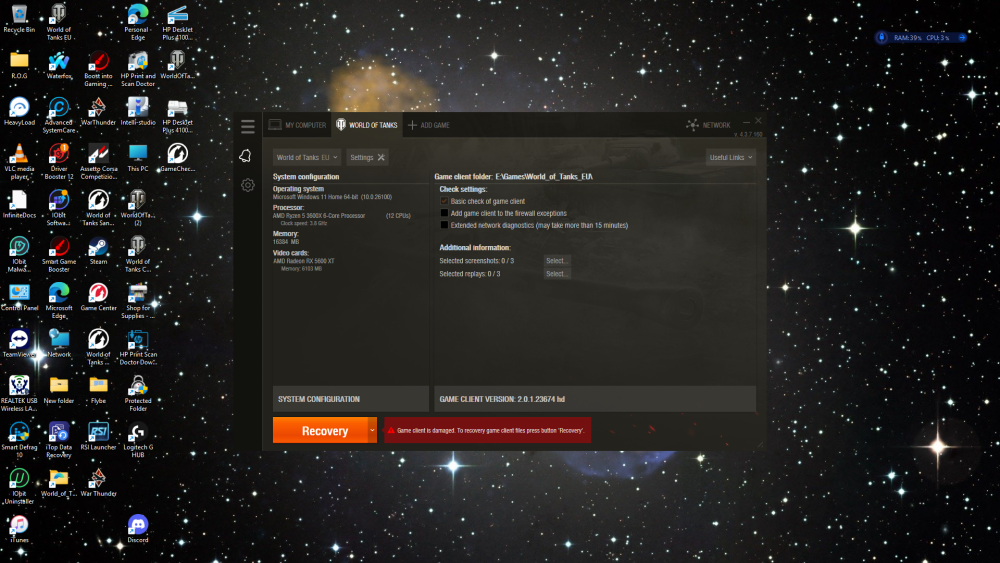Expand the Useful Links dropdown
Screen dimensions: 1000x563
(731, 157)
